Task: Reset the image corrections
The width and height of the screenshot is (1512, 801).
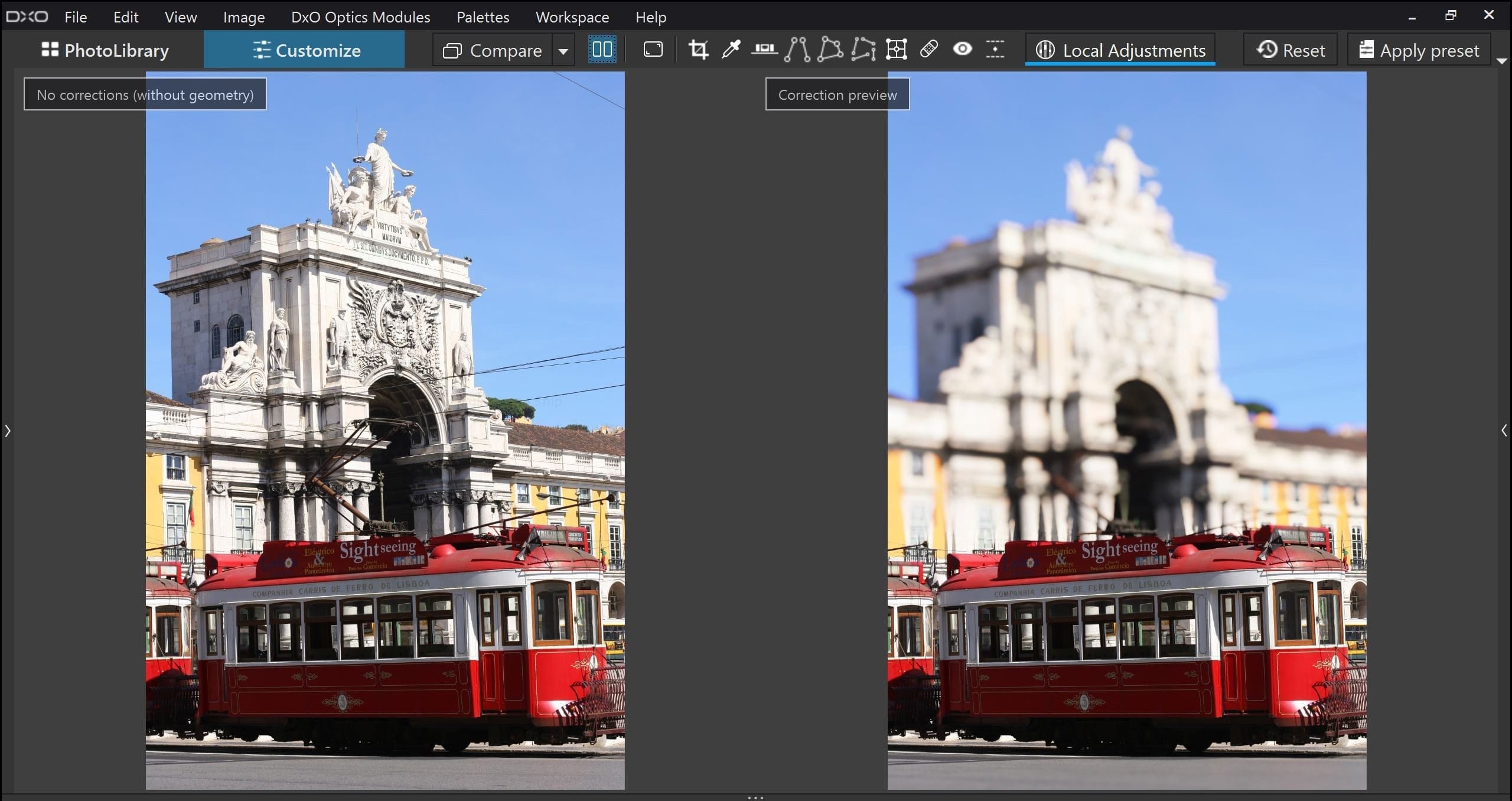Action: pos(1291,50)
